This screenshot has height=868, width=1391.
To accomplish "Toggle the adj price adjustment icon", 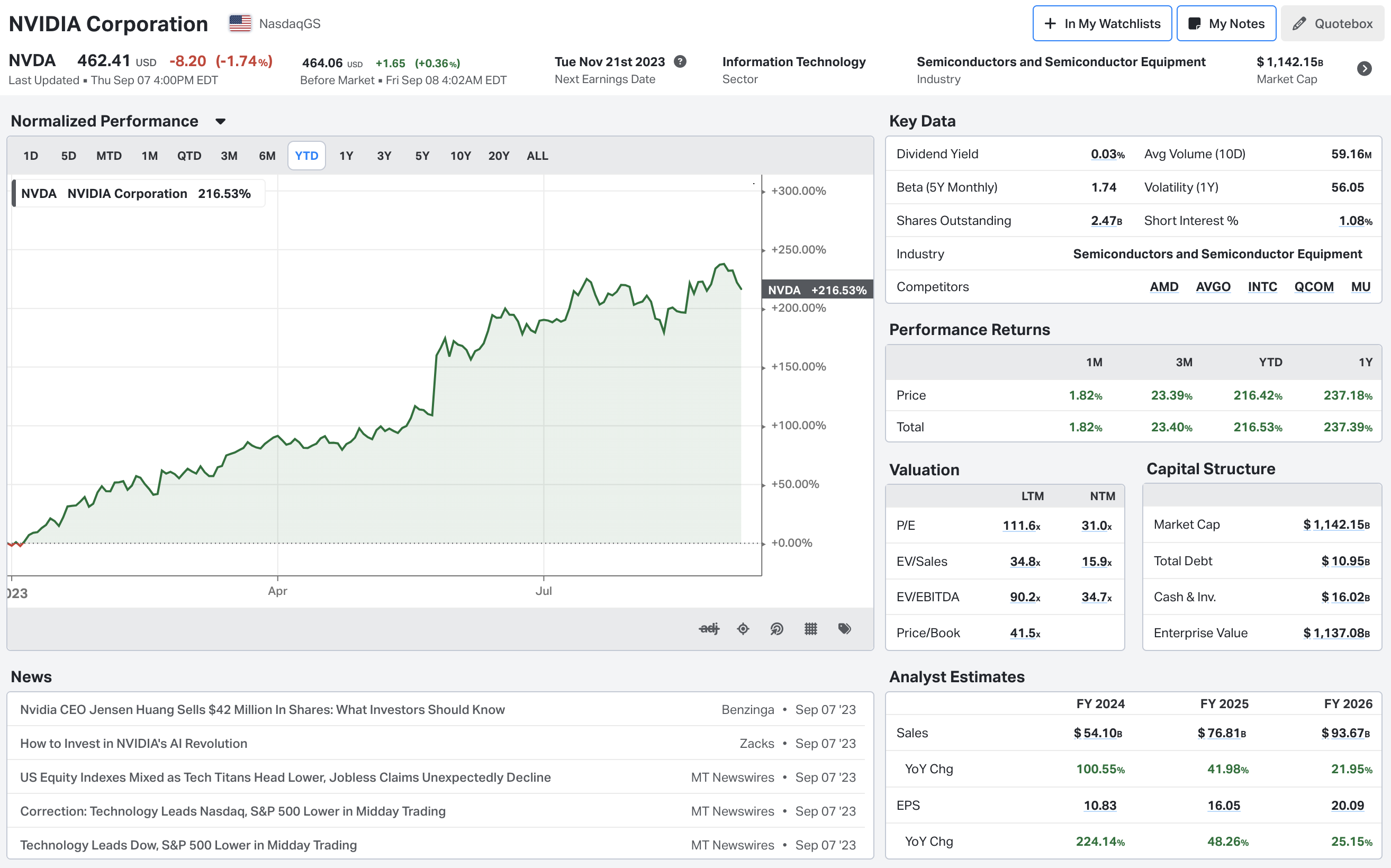I will coord(709,629).
